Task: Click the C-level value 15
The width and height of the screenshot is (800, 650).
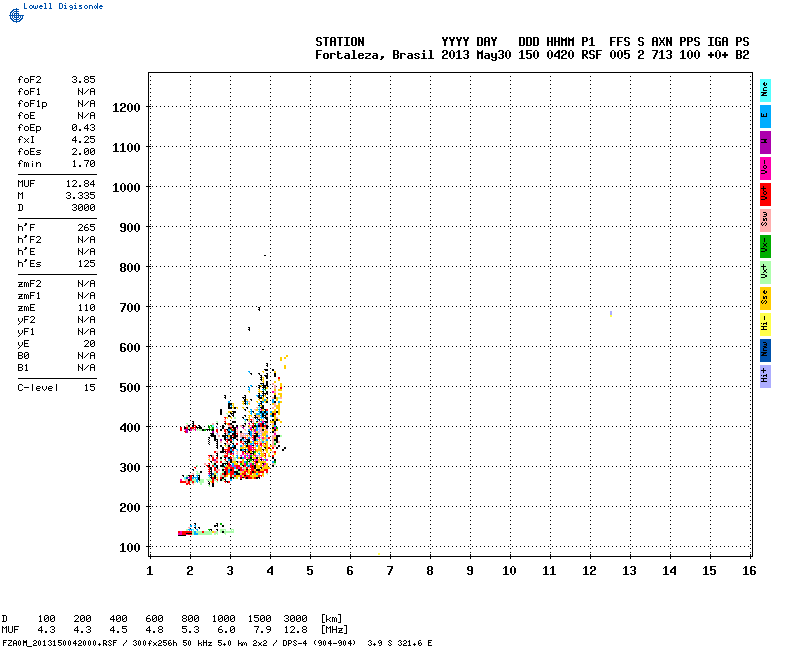Action: coord(90,388)
